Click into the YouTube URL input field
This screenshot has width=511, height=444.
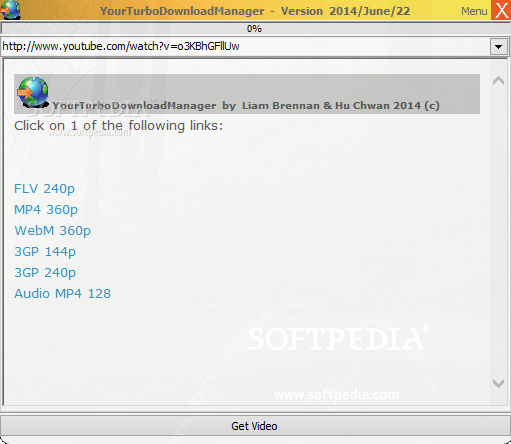(246, 47)
